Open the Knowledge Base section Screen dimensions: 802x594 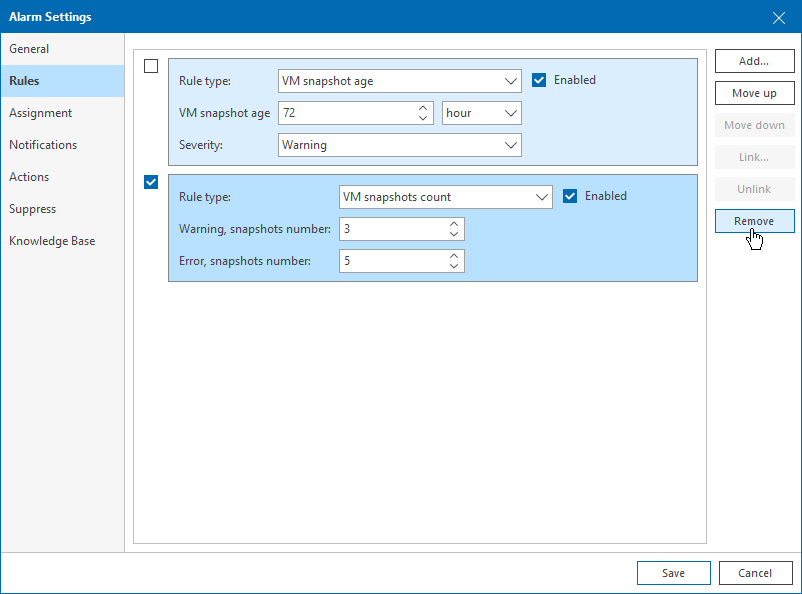click(x=52, y=241)
